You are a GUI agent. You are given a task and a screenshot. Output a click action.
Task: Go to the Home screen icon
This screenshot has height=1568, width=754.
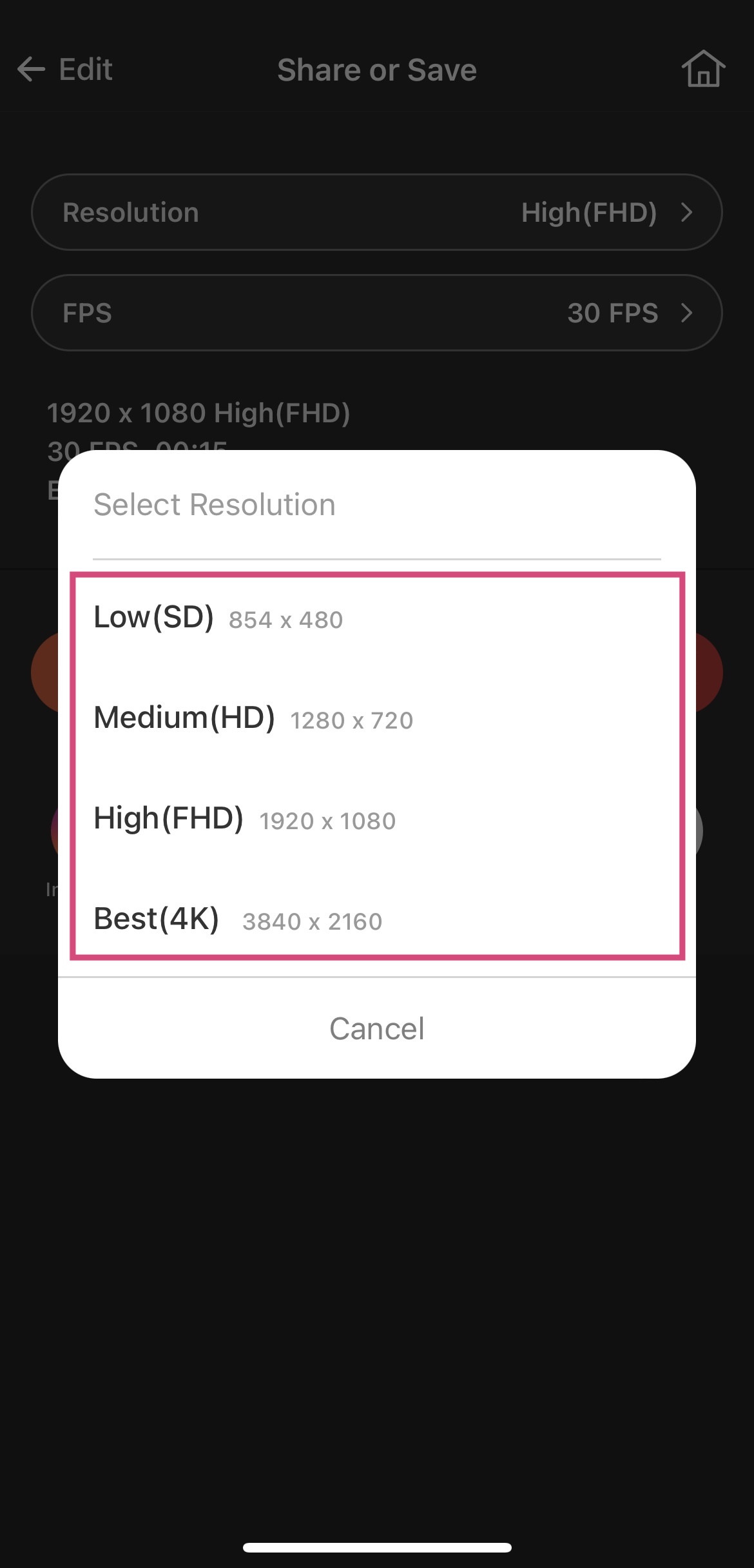click(703, 69)
